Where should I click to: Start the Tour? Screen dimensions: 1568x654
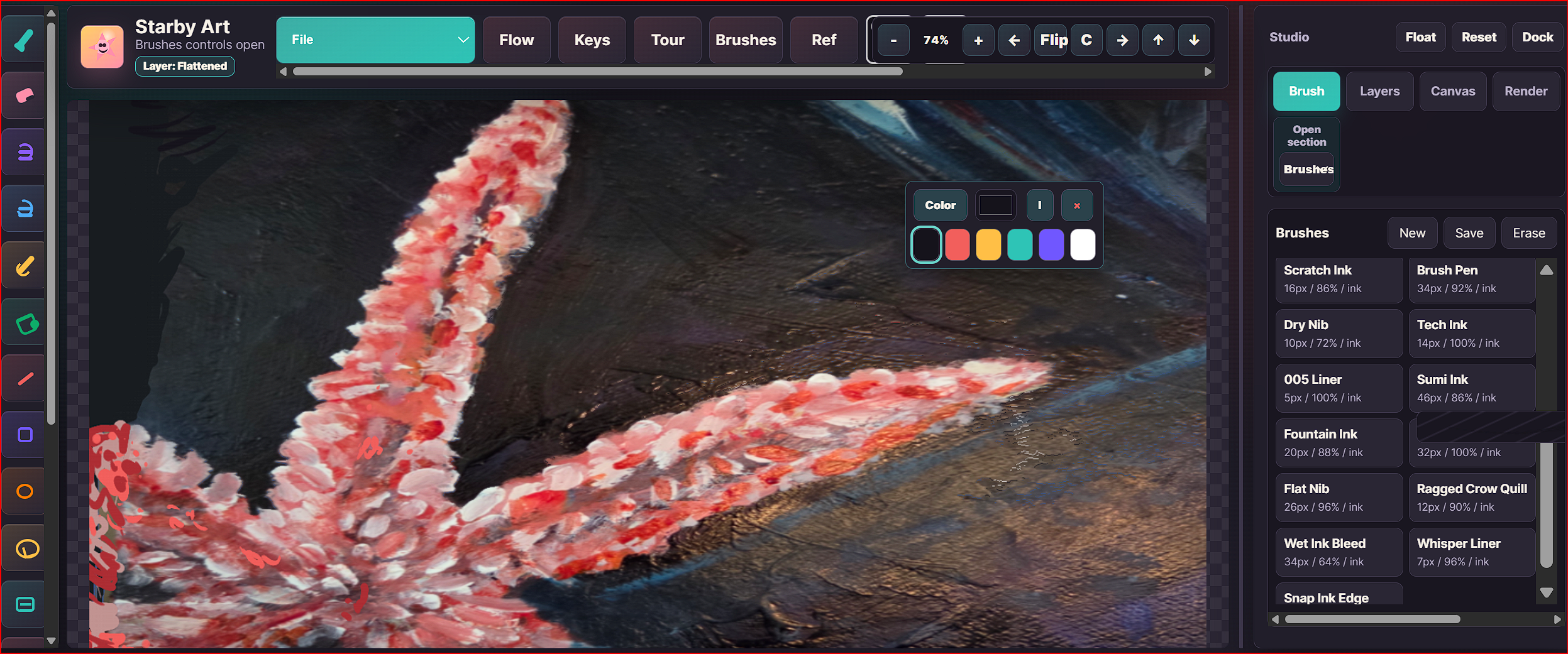[668, 40]
